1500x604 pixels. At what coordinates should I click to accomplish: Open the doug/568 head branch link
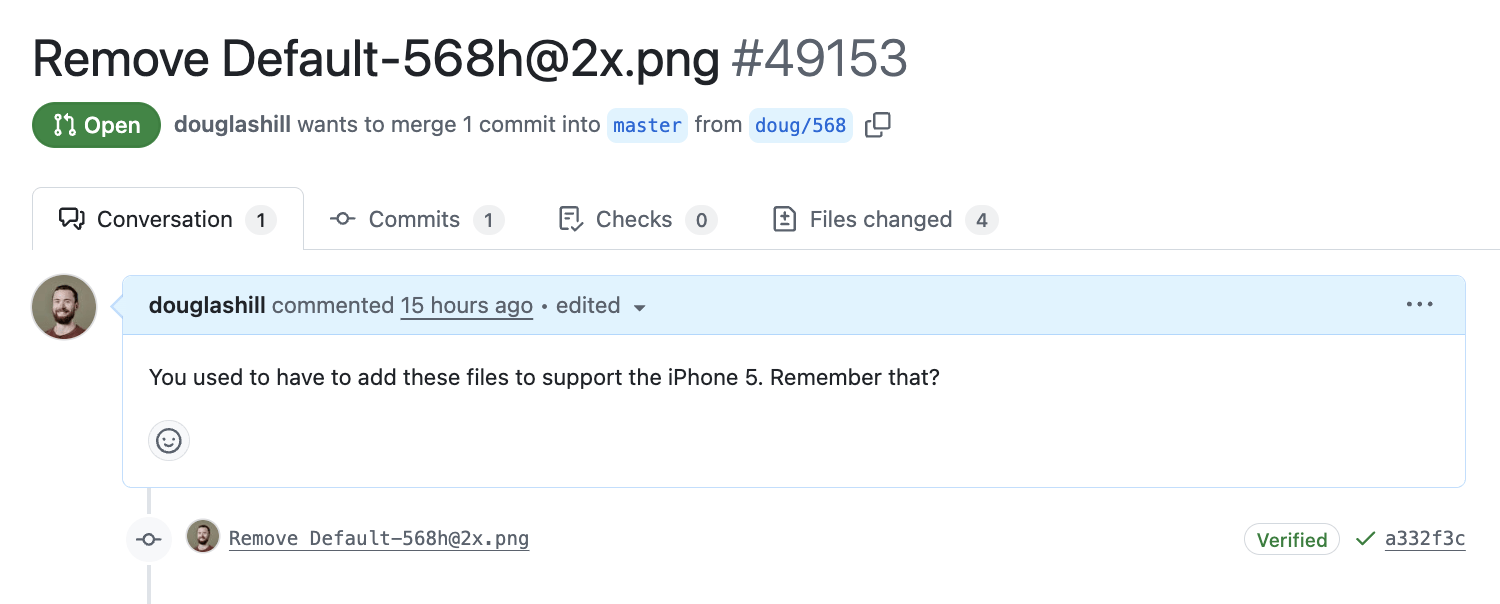click(x=800, y=125)
